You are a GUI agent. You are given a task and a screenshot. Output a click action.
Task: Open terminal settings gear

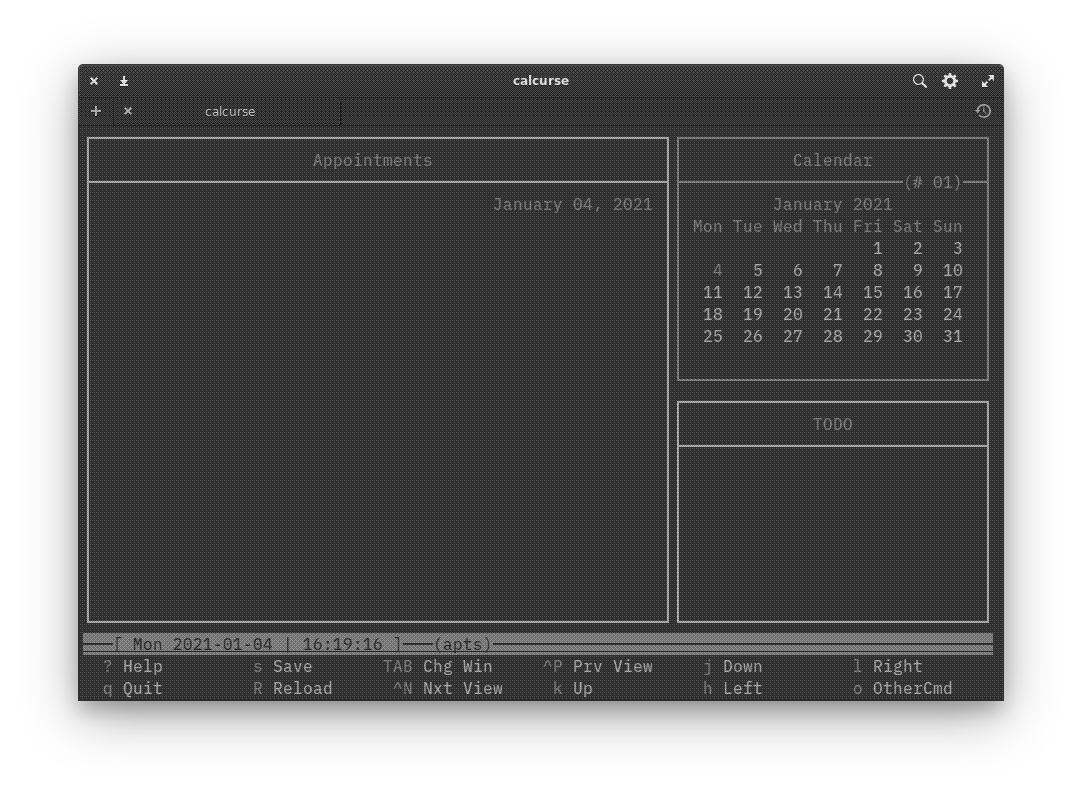tap(950, 81)
